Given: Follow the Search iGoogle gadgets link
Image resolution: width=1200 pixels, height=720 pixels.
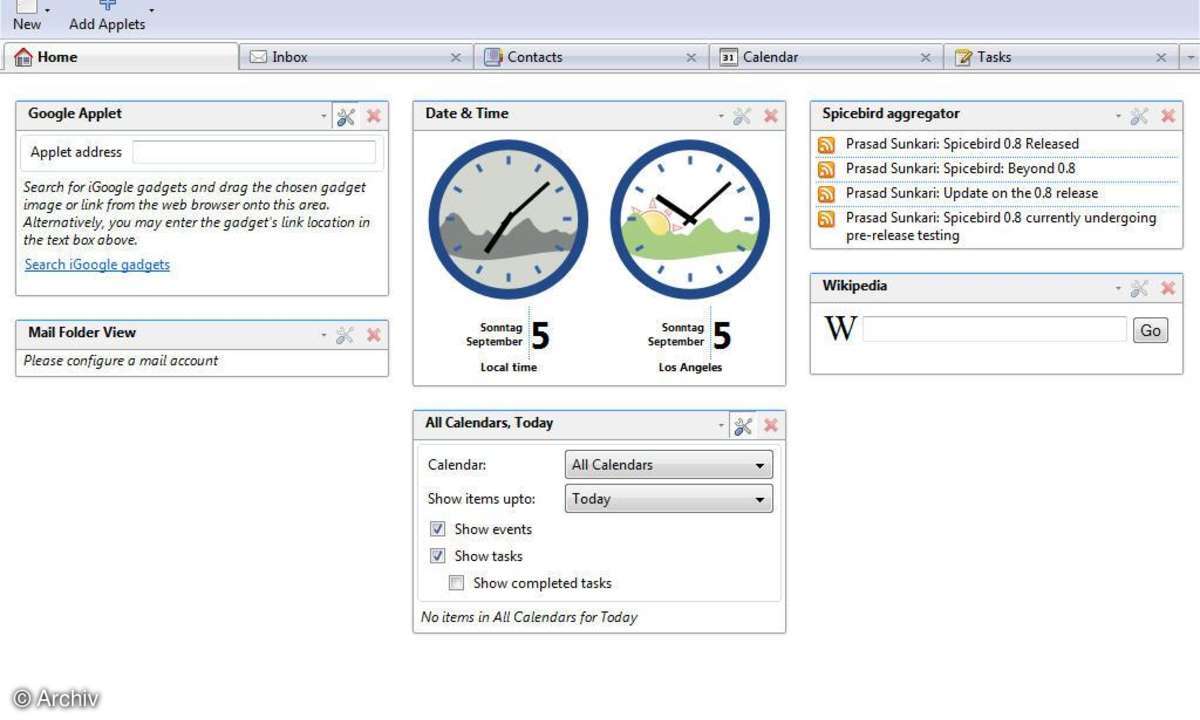Looking at the screenshot, I should point(97,264).
